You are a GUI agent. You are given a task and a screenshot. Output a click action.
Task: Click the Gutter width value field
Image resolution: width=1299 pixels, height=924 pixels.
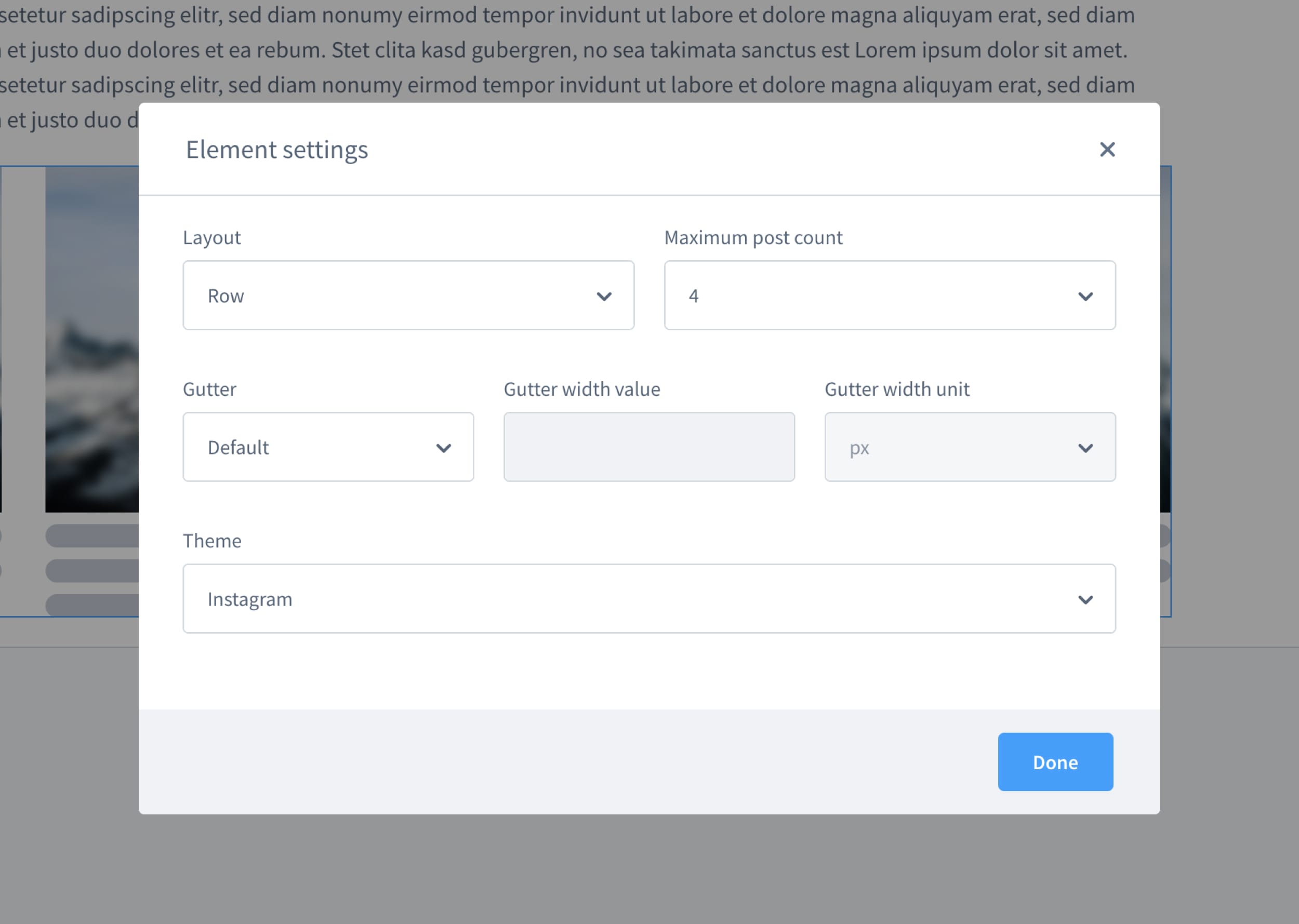[x=649, y=447]
